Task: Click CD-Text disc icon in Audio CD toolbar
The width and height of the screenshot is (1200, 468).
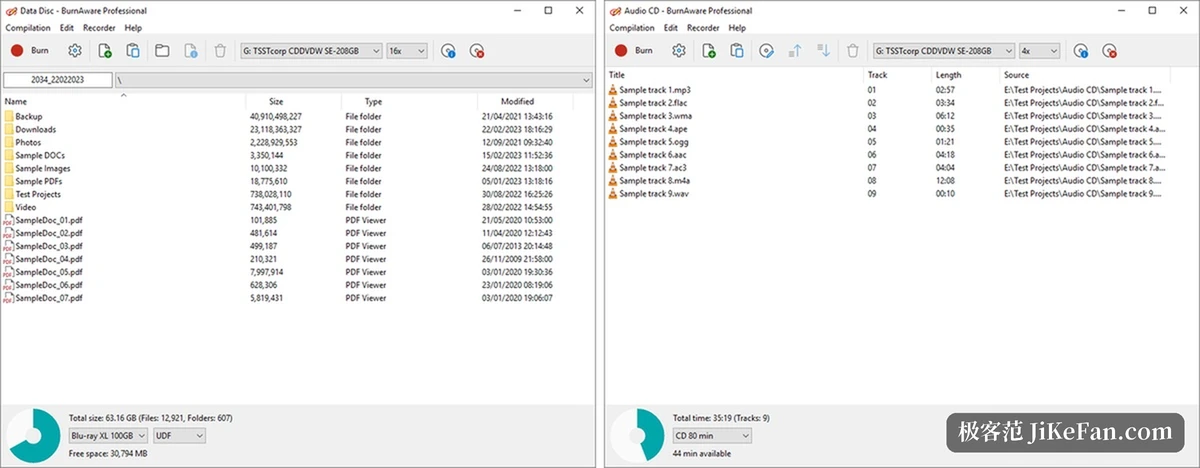Action: tap(767, 50)
